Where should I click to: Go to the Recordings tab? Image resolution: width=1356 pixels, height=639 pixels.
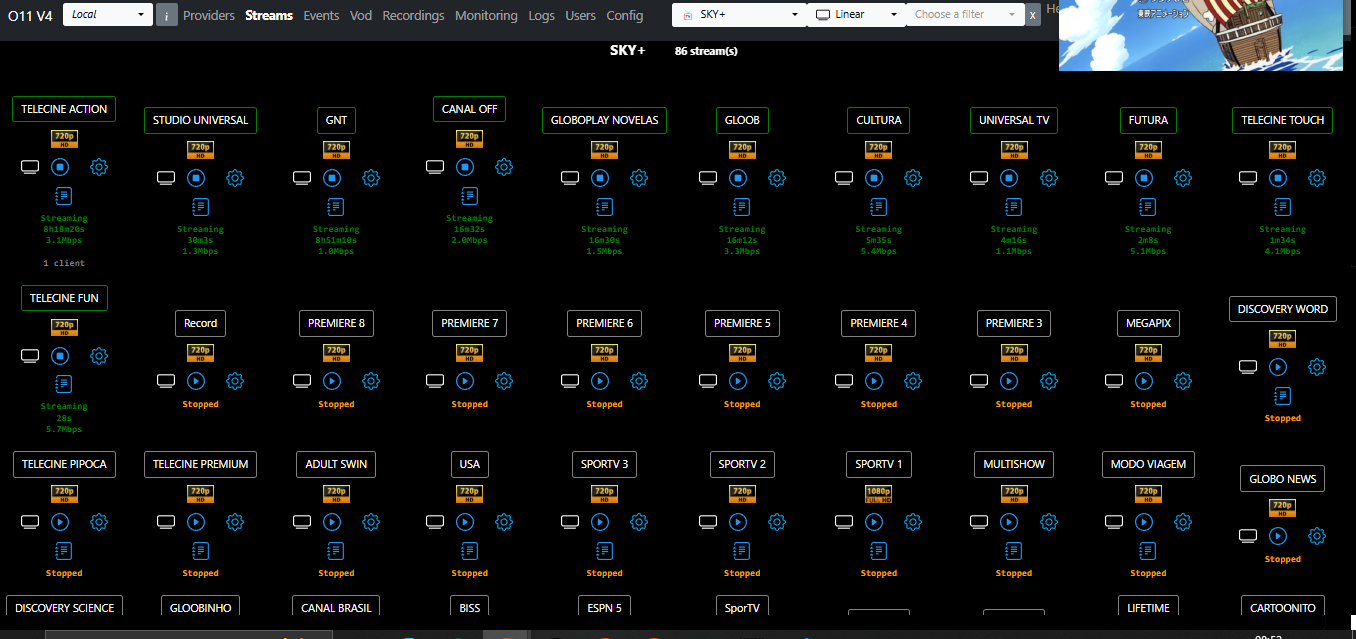click(x=413, y=15)
